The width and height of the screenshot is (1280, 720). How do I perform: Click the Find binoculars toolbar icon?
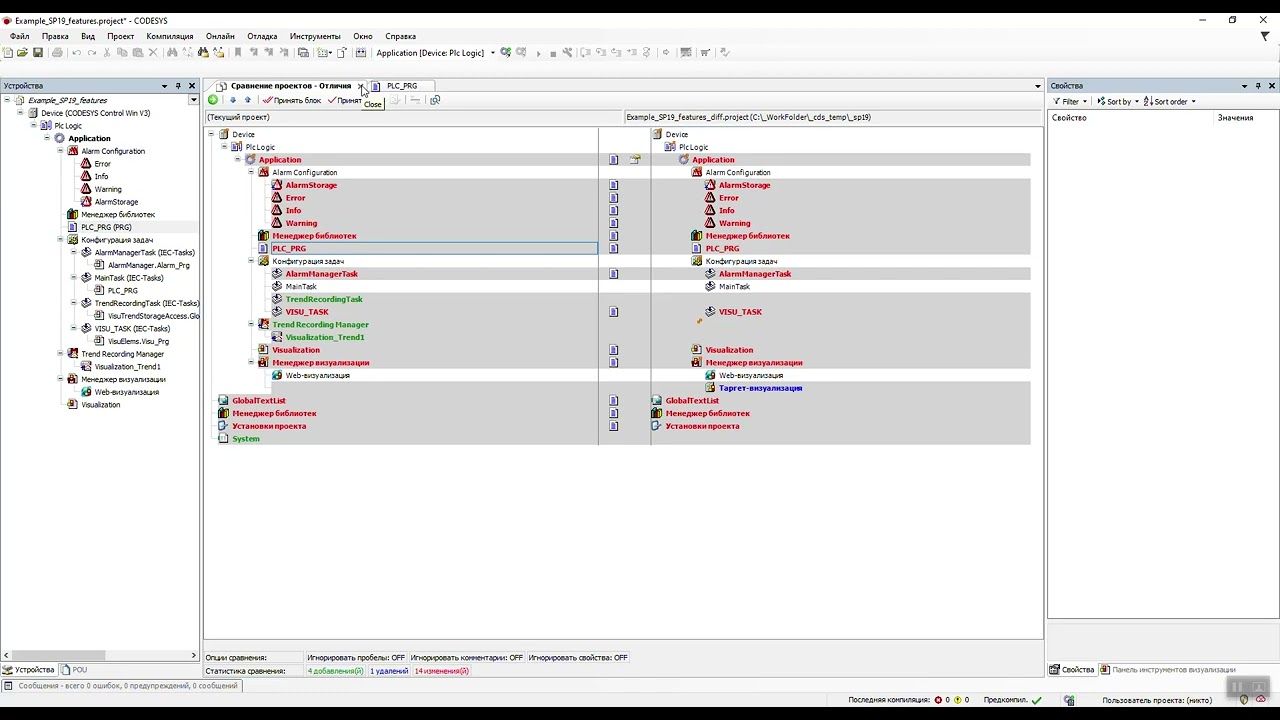172,53
